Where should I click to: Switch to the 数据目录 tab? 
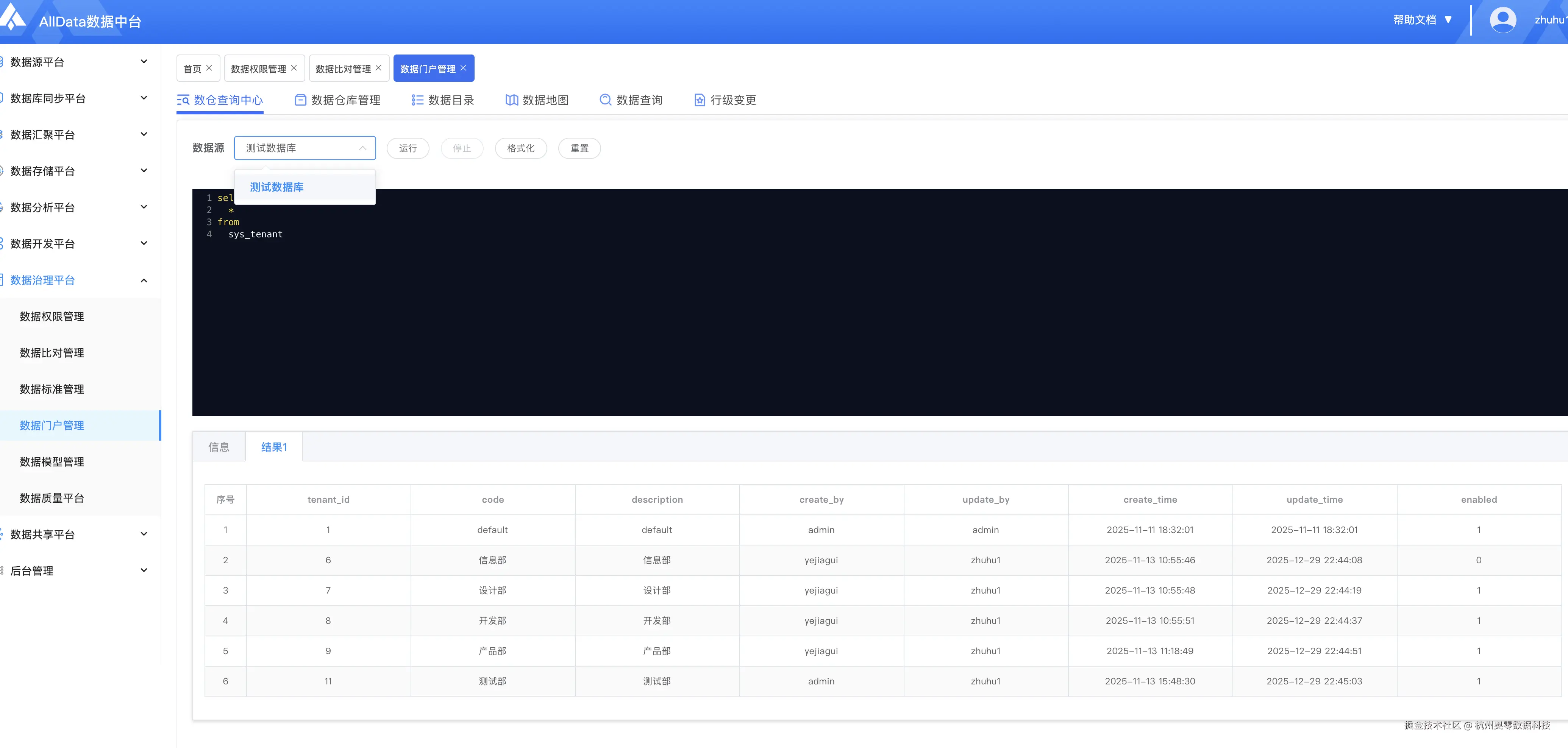point(443,100)
